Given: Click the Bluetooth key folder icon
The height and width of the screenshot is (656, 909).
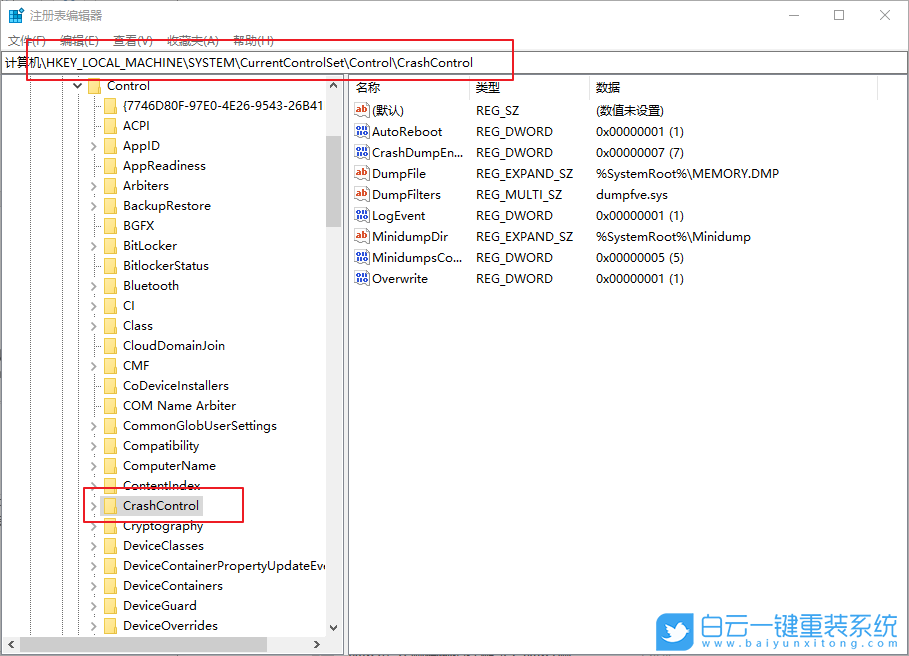Looking at the screenshot, I should click(x=110, y=285).
